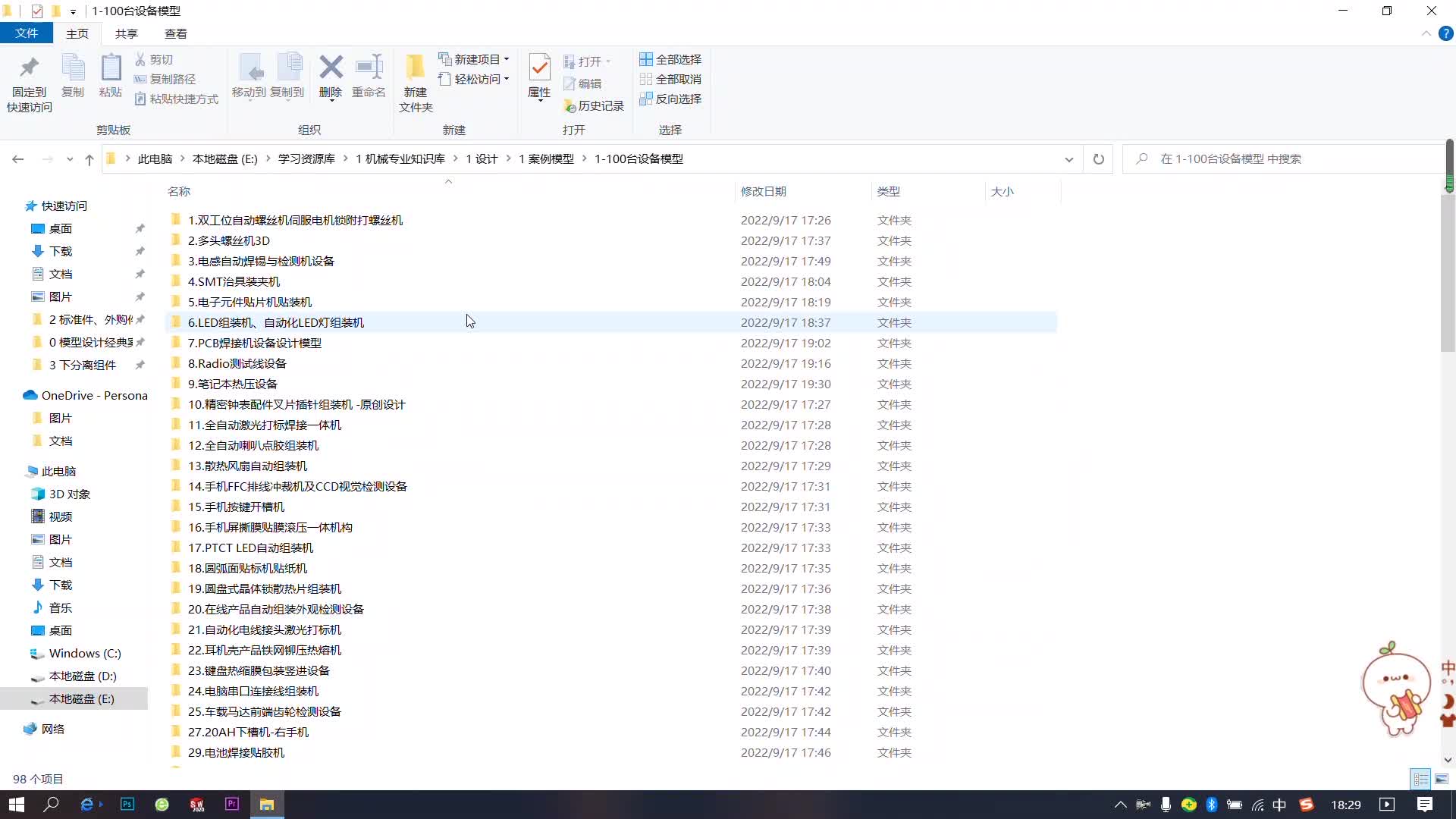Click Select All (全部选择) in the ribbon
1456x819 pixels.
point(670,59)
